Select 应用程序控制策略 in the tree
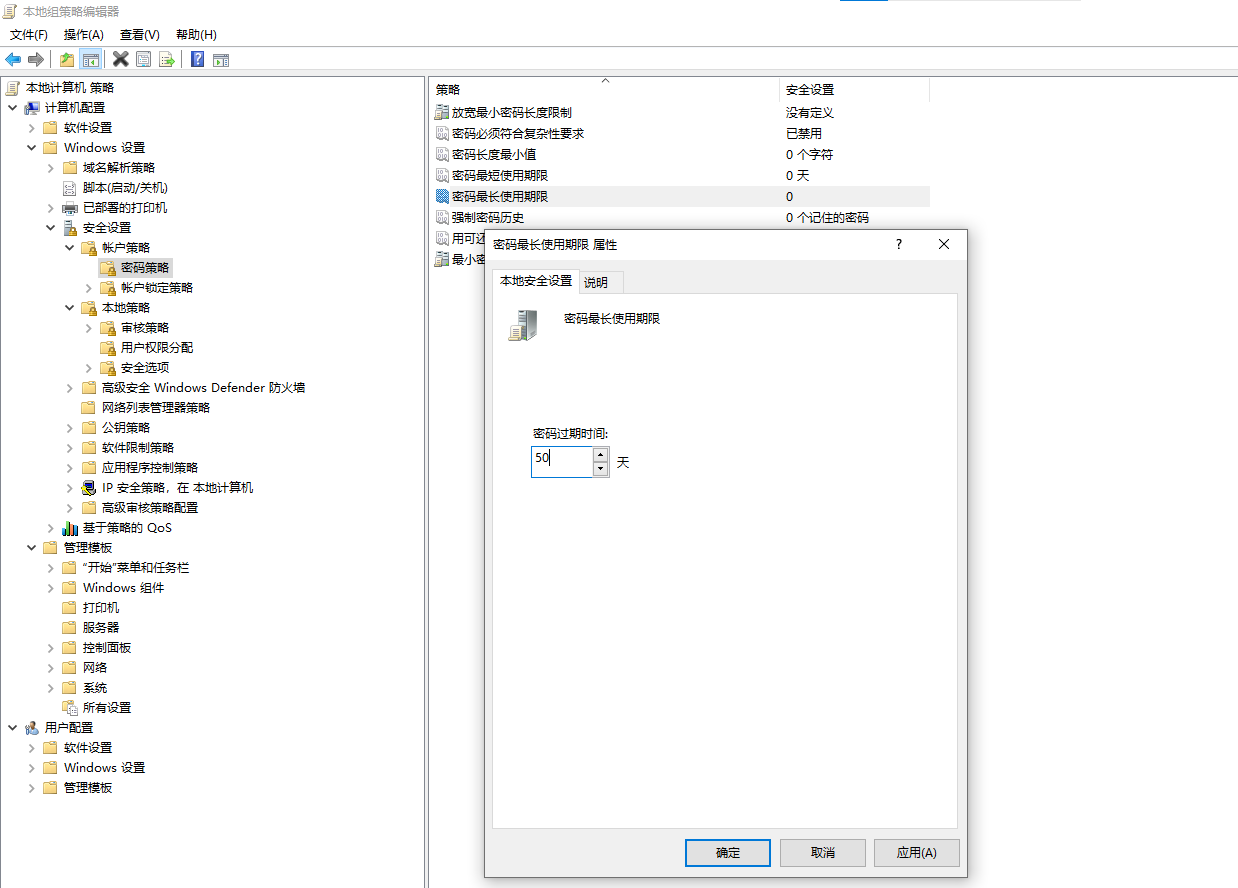1238x888 pixels. [x=150, y=467]
